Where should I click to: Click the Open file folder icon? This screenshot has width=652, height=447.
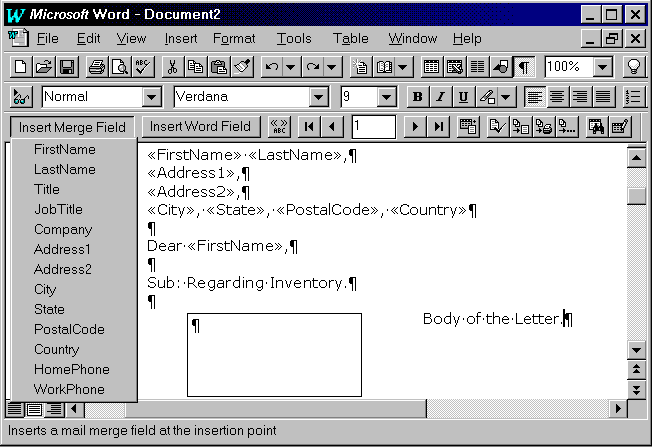(x=44, y=67)
